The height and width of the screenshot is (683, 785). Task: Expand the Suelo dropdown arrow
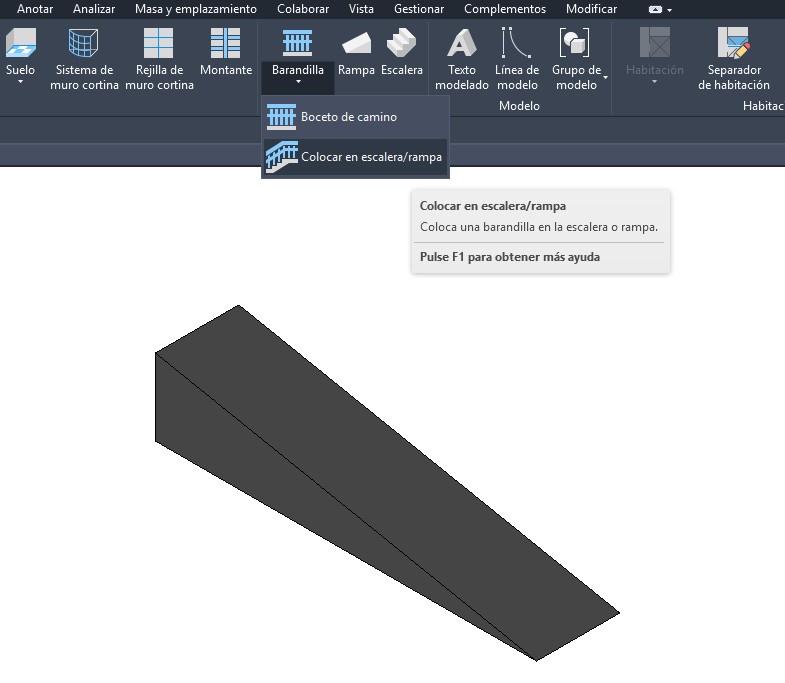(20, 83)
